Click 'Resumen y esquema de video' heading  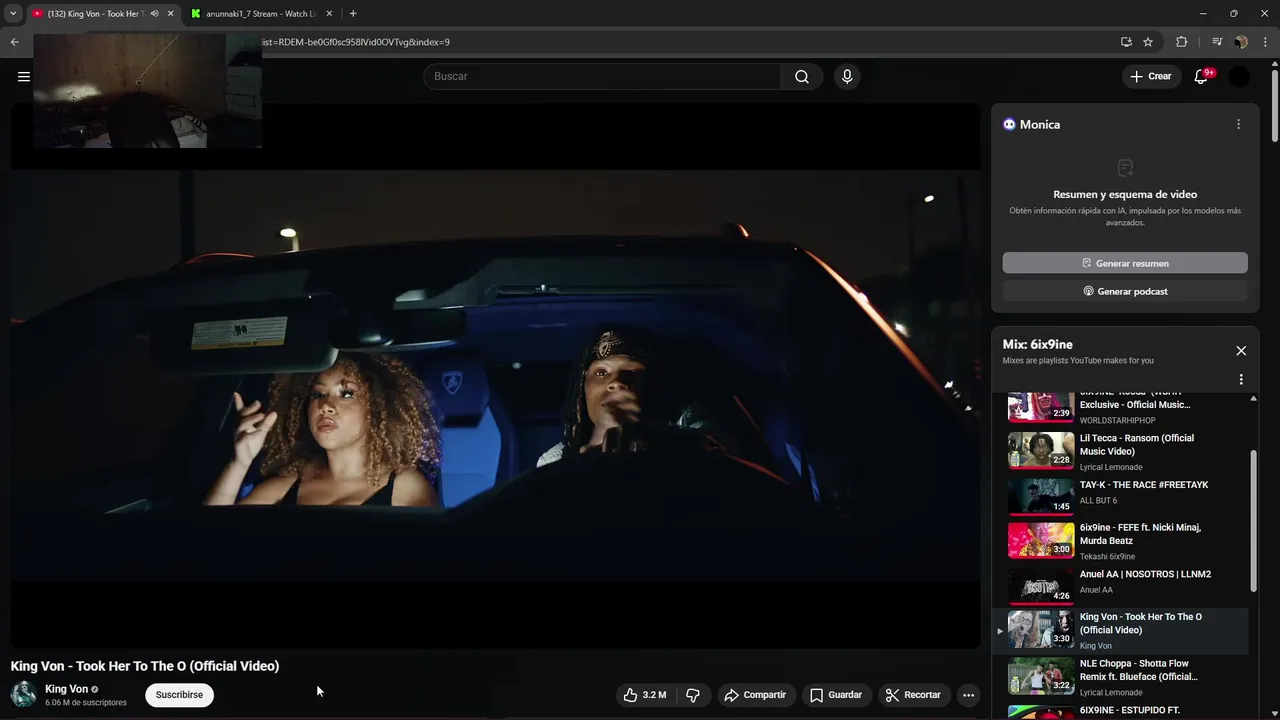pyautogui.click(x=1125, y=195)
